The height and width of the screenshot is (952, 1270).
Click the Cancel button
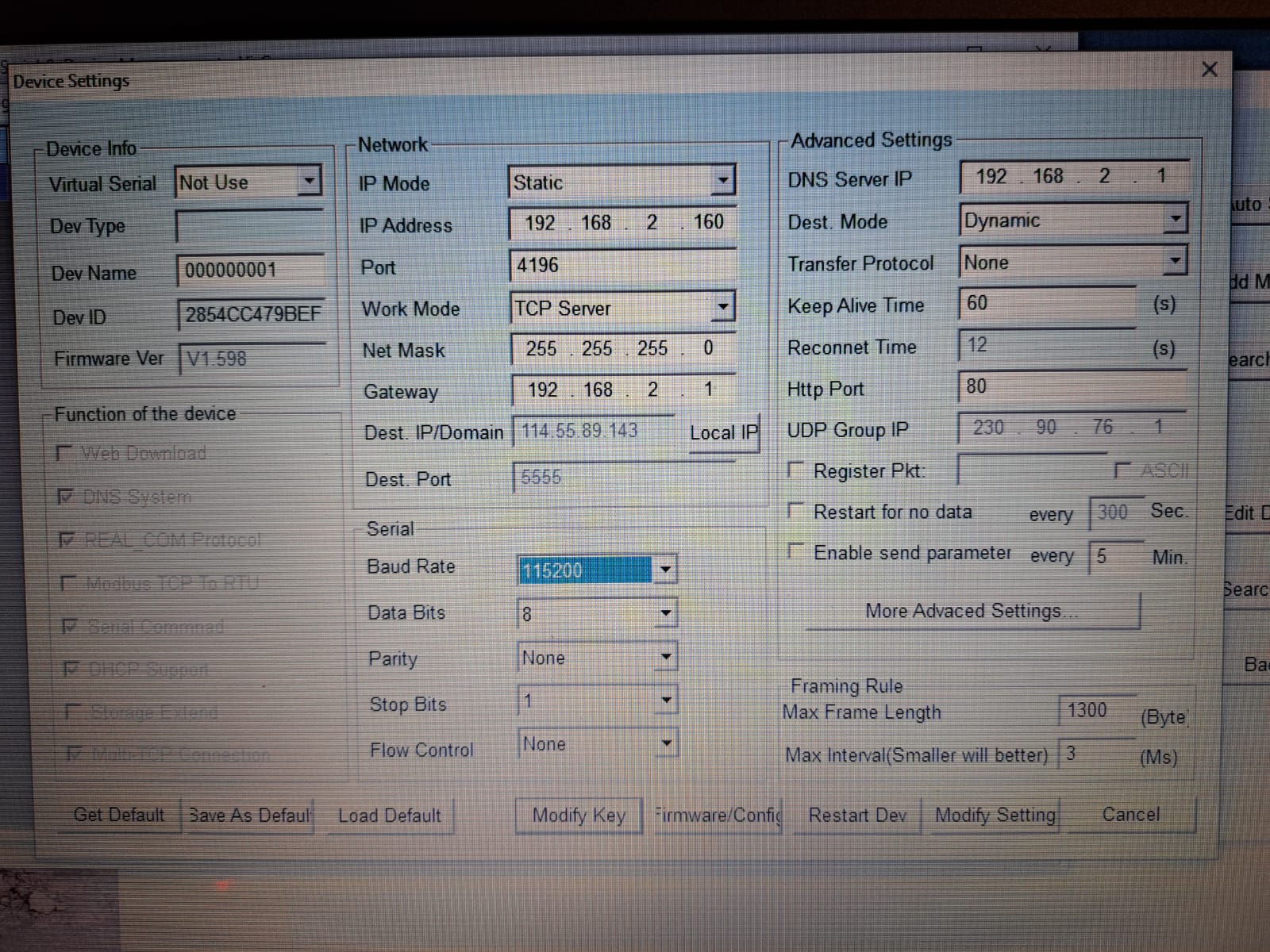pyautogui.click(x=1130, y=815)
